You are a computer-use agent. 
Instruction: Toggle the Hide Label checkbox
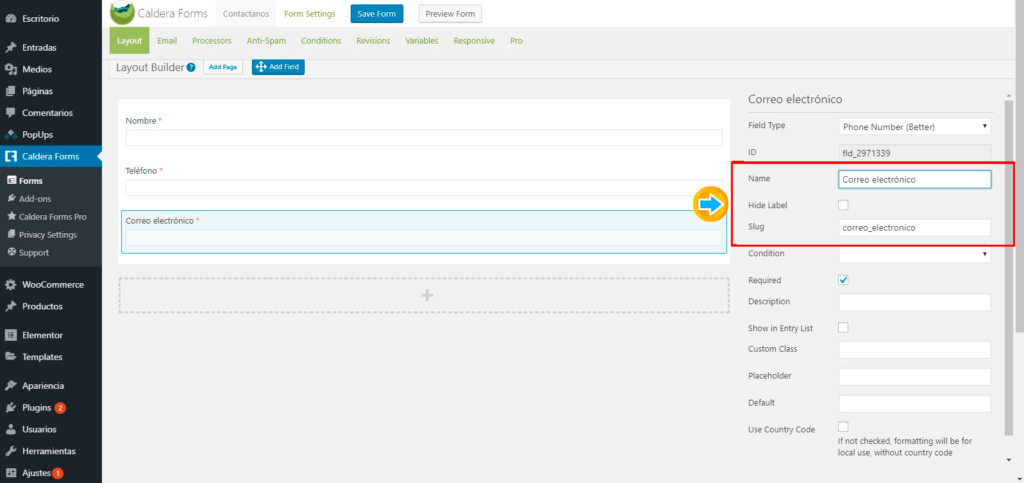coord(843,205)
